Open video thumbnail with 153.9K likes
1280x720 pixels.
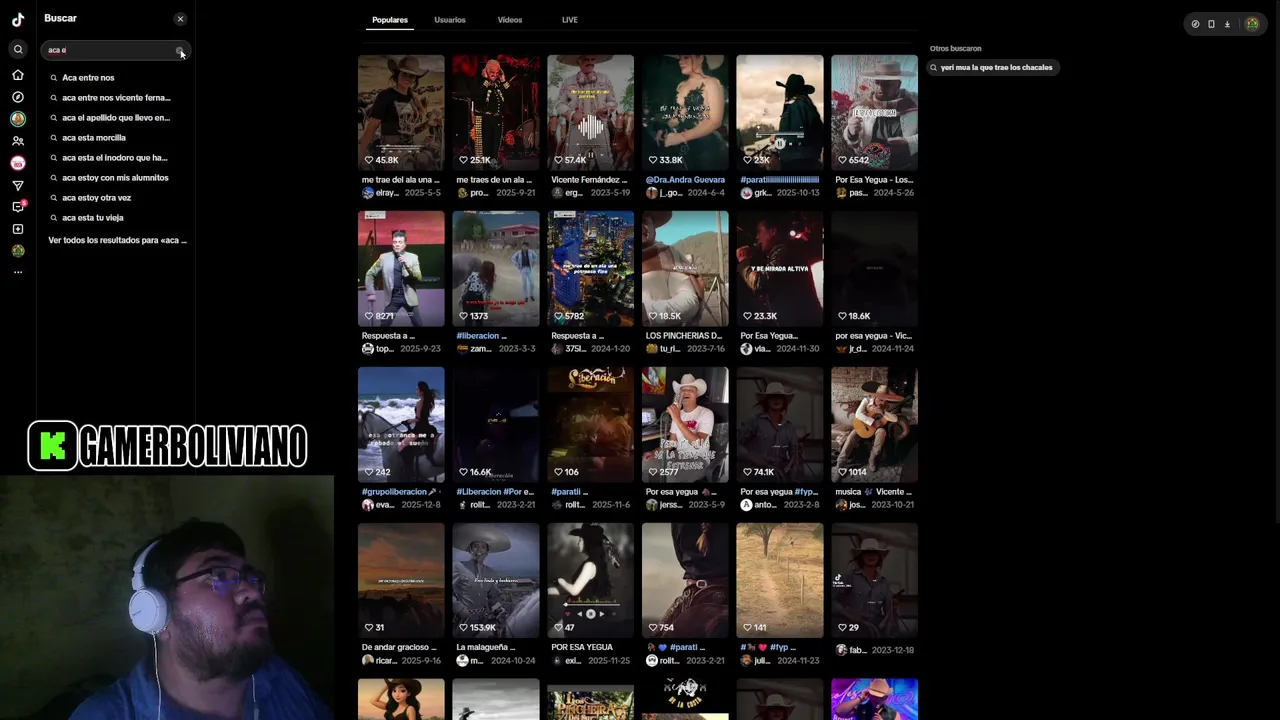[496, 580]
